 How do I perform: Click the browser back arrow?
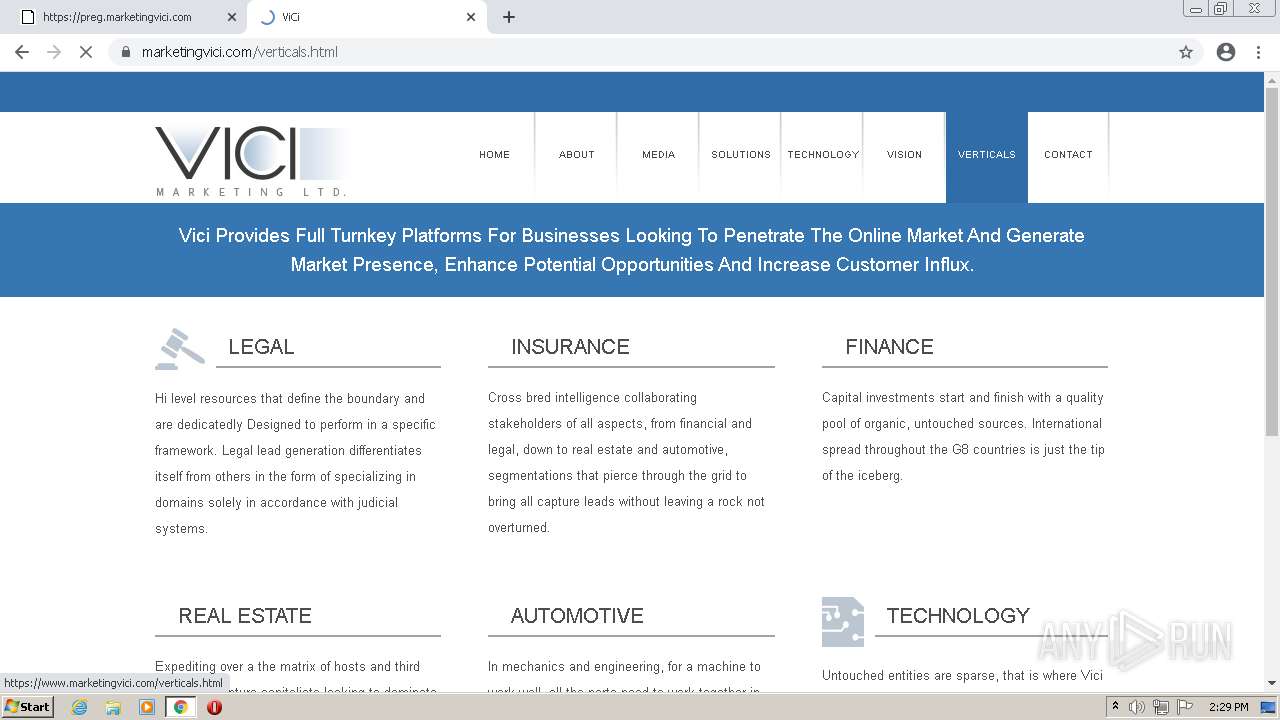tap(22, 52)
